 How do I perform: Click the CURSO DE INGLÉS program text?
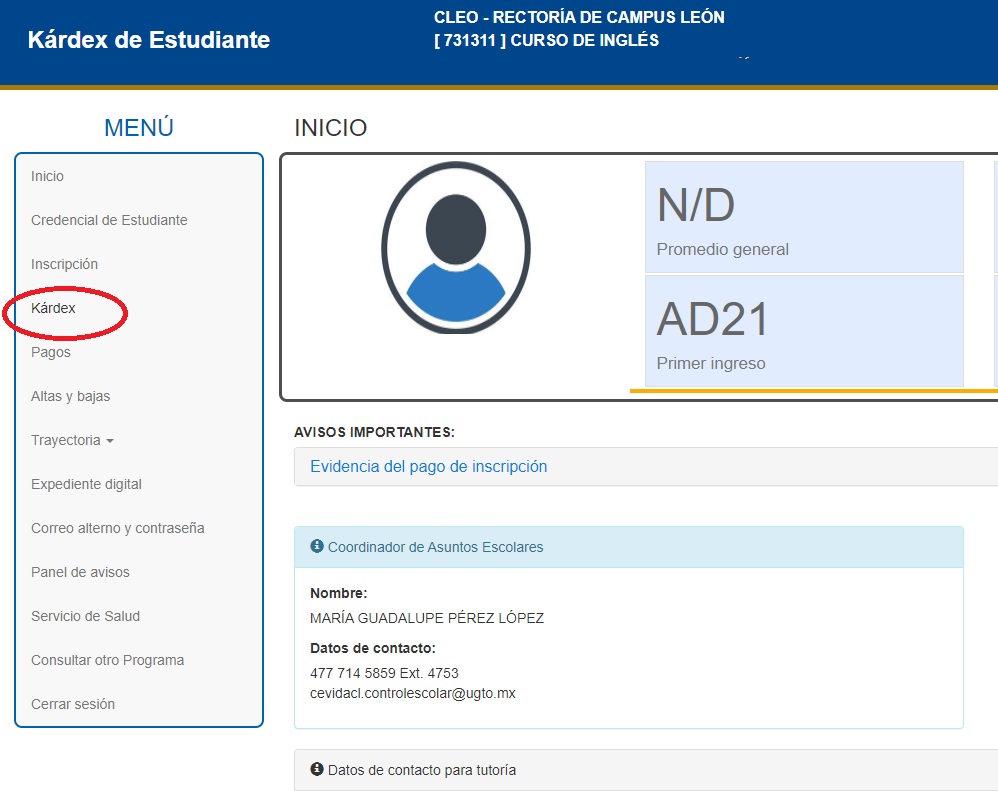tap(584, 40)
